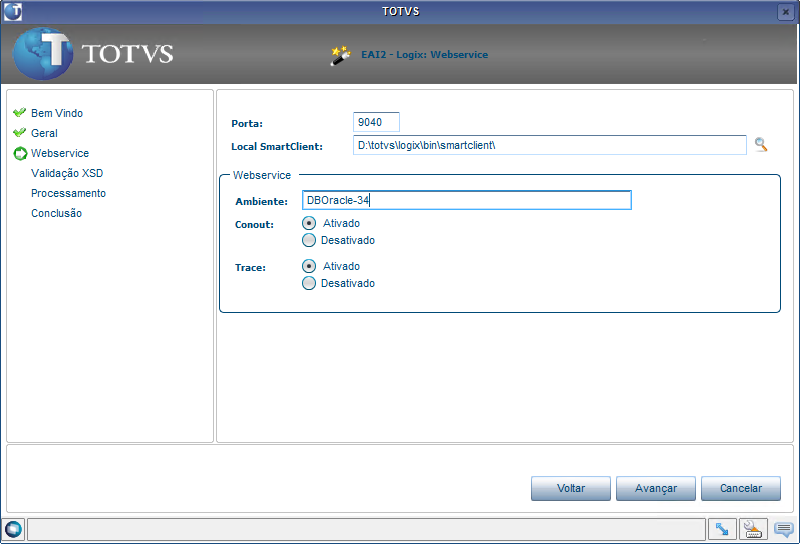The width and height of the screenshot is (800, 544).
Task: Click the Ambiente: label
Action: (261, 202)
